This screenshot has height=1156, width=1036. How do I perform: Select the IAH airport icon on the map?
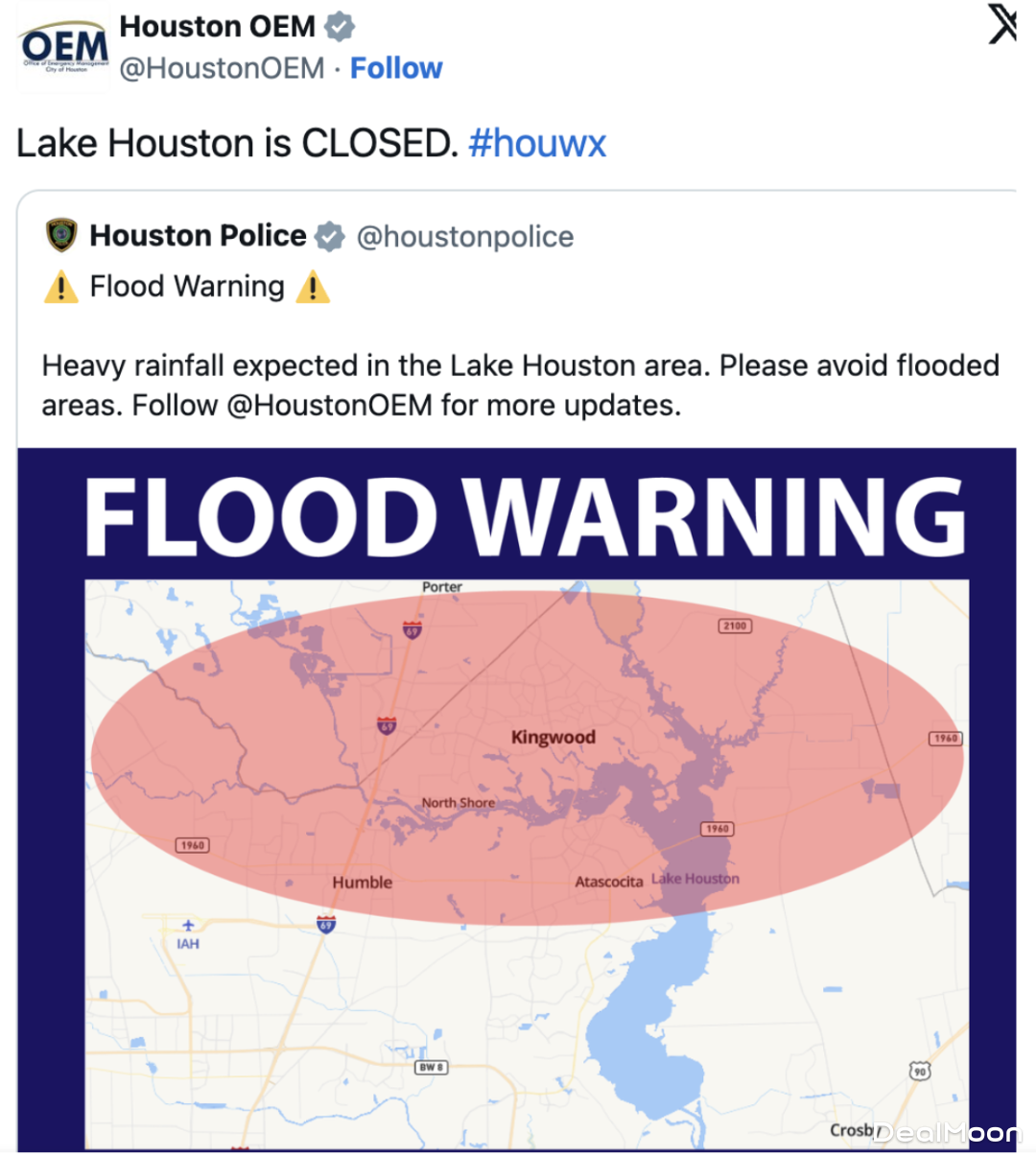pyautogui.click(x=188, y=926)
